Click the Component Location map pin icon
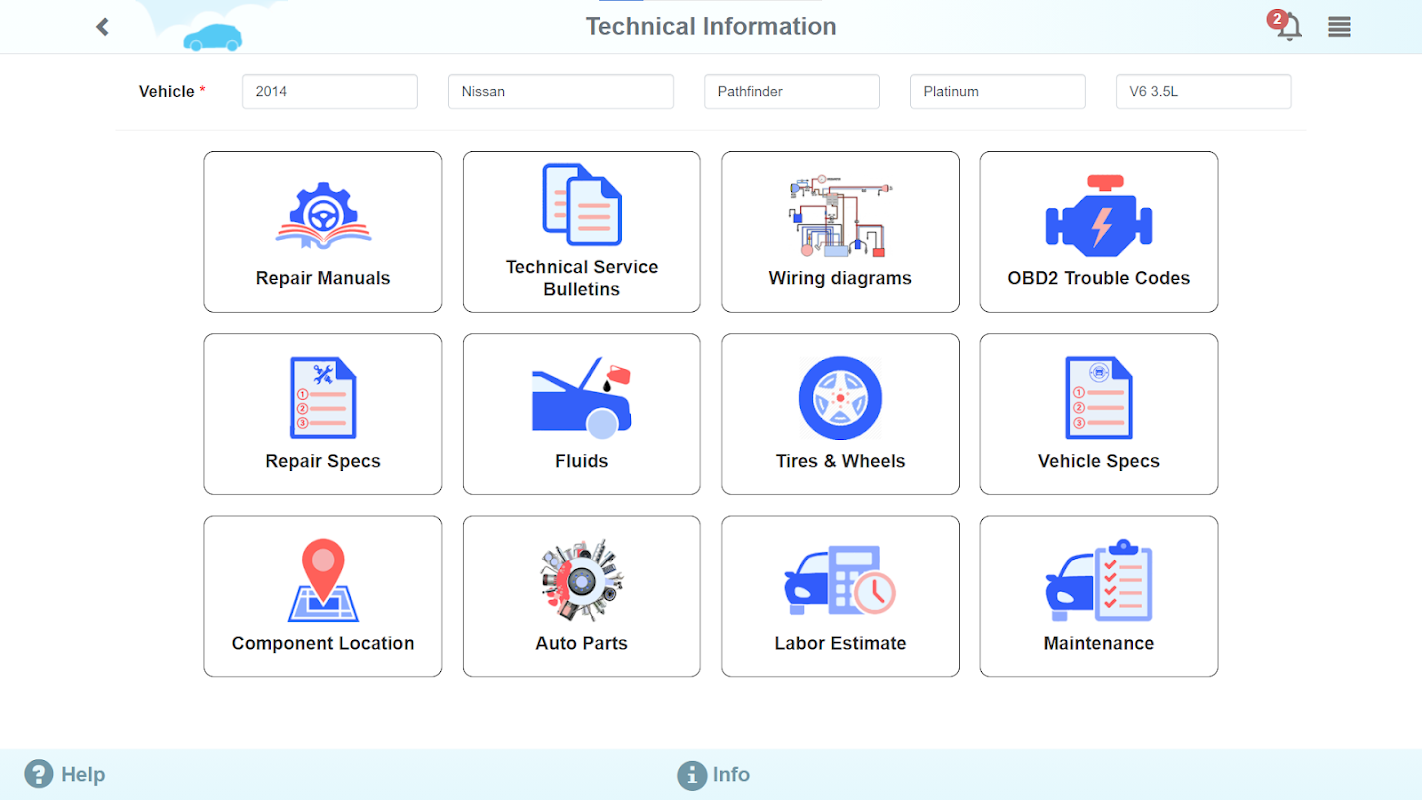This screenshot has width=1422, height=800. click(x=323, y=581)
